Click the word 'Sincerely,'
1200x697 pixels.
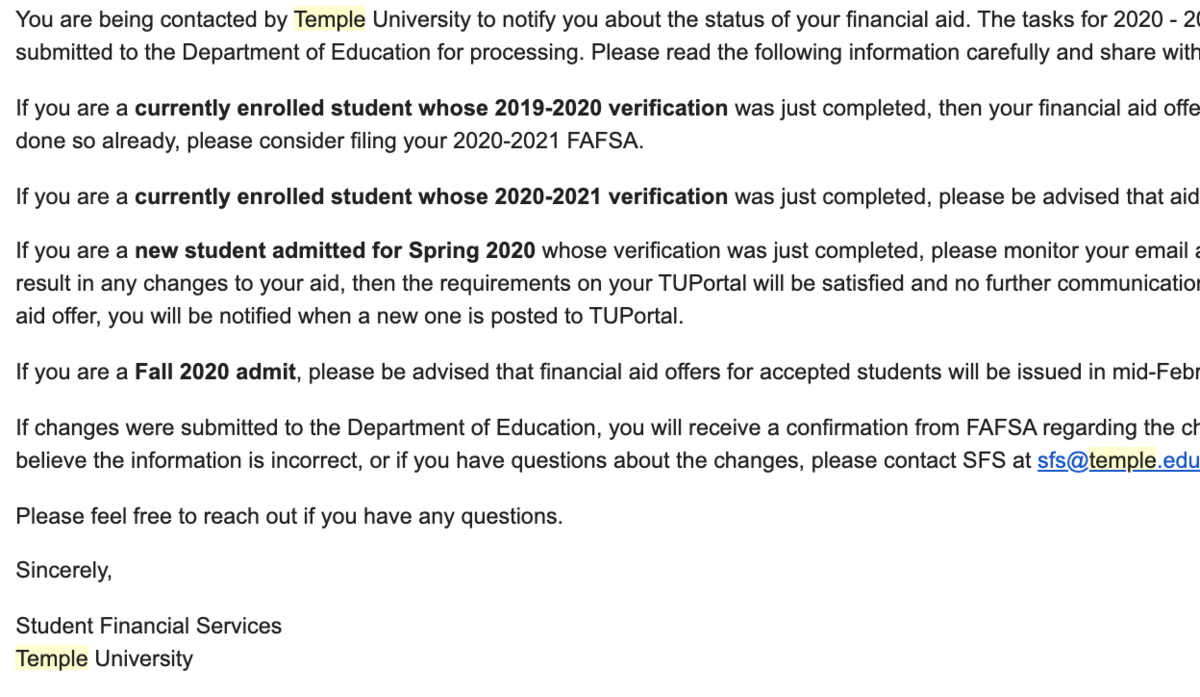point(64,570)
